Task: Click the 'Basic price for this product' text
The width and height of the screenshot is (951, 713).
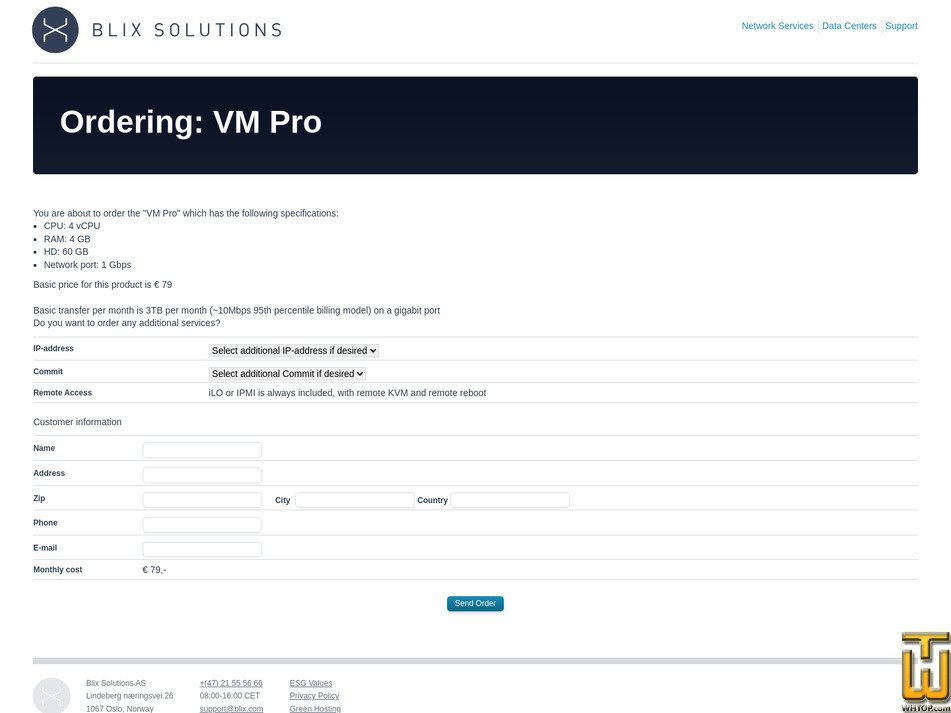Action: coord(102,284)
